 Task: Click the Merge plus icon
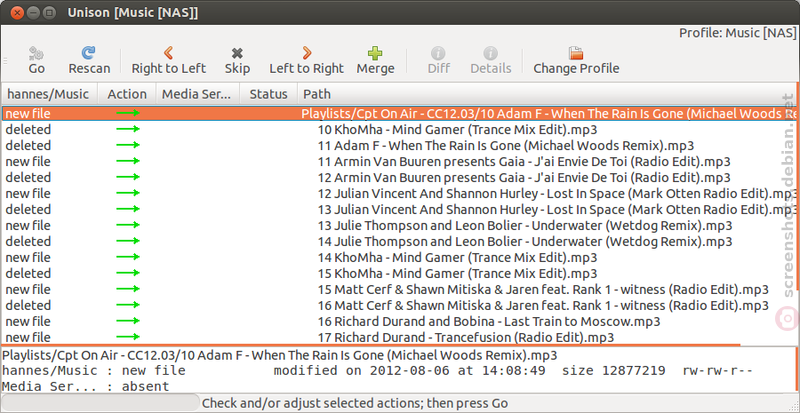tap(375, 53)
